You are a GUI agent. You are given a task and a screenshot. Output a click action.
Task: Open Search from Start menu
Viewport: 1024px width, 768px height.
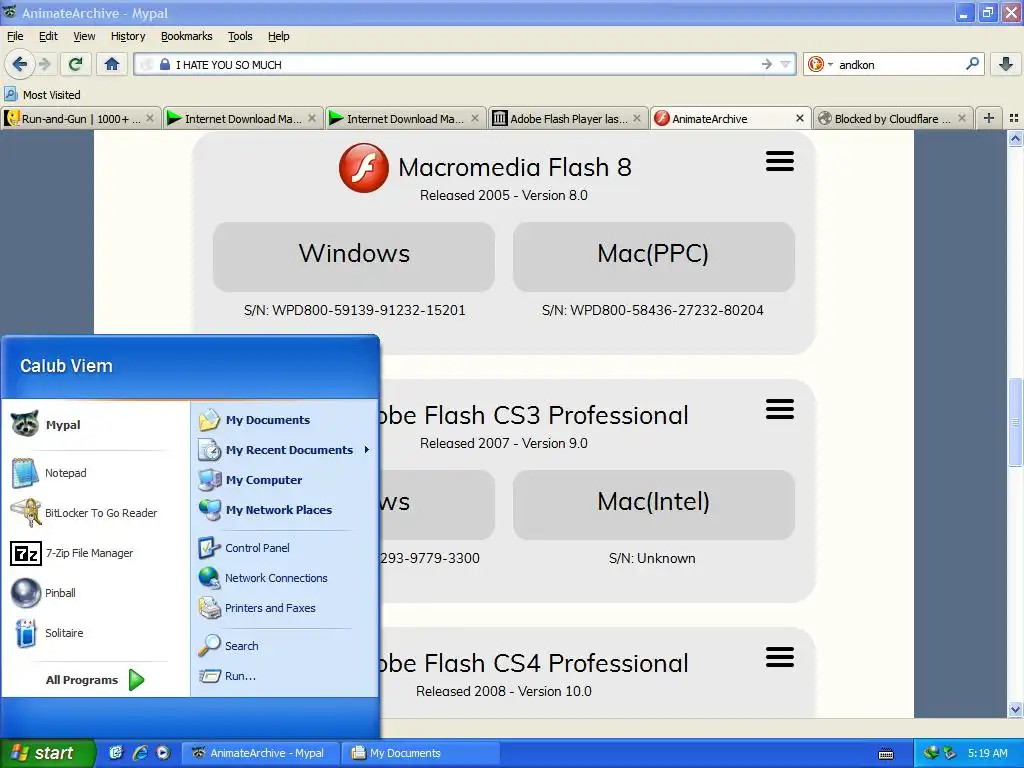point(284,646)
